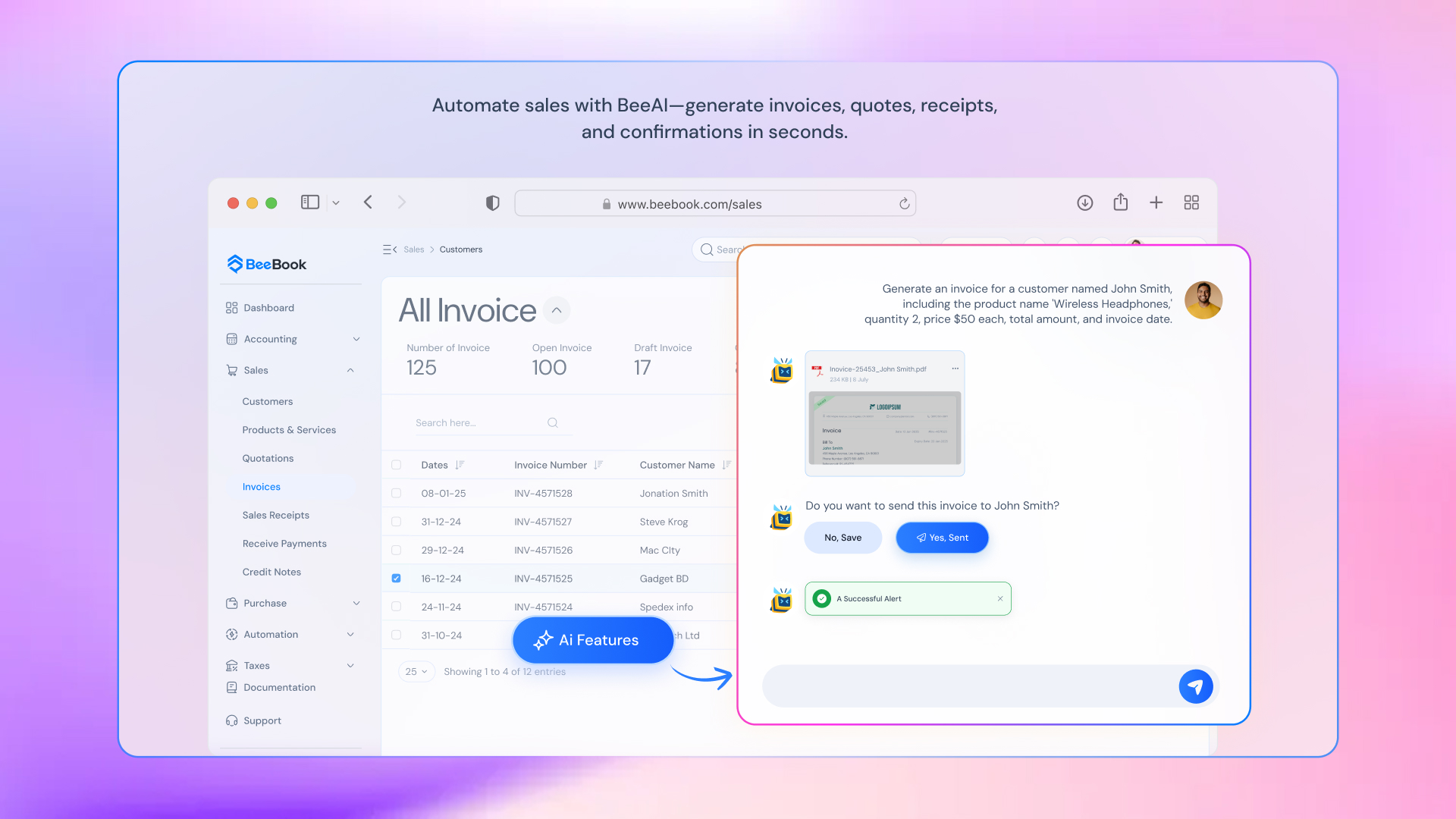Image resolution: width=1456 pixels, height=819 pixels.
Task: Click the magnifier in Search here field
Action: pos(553,423)
